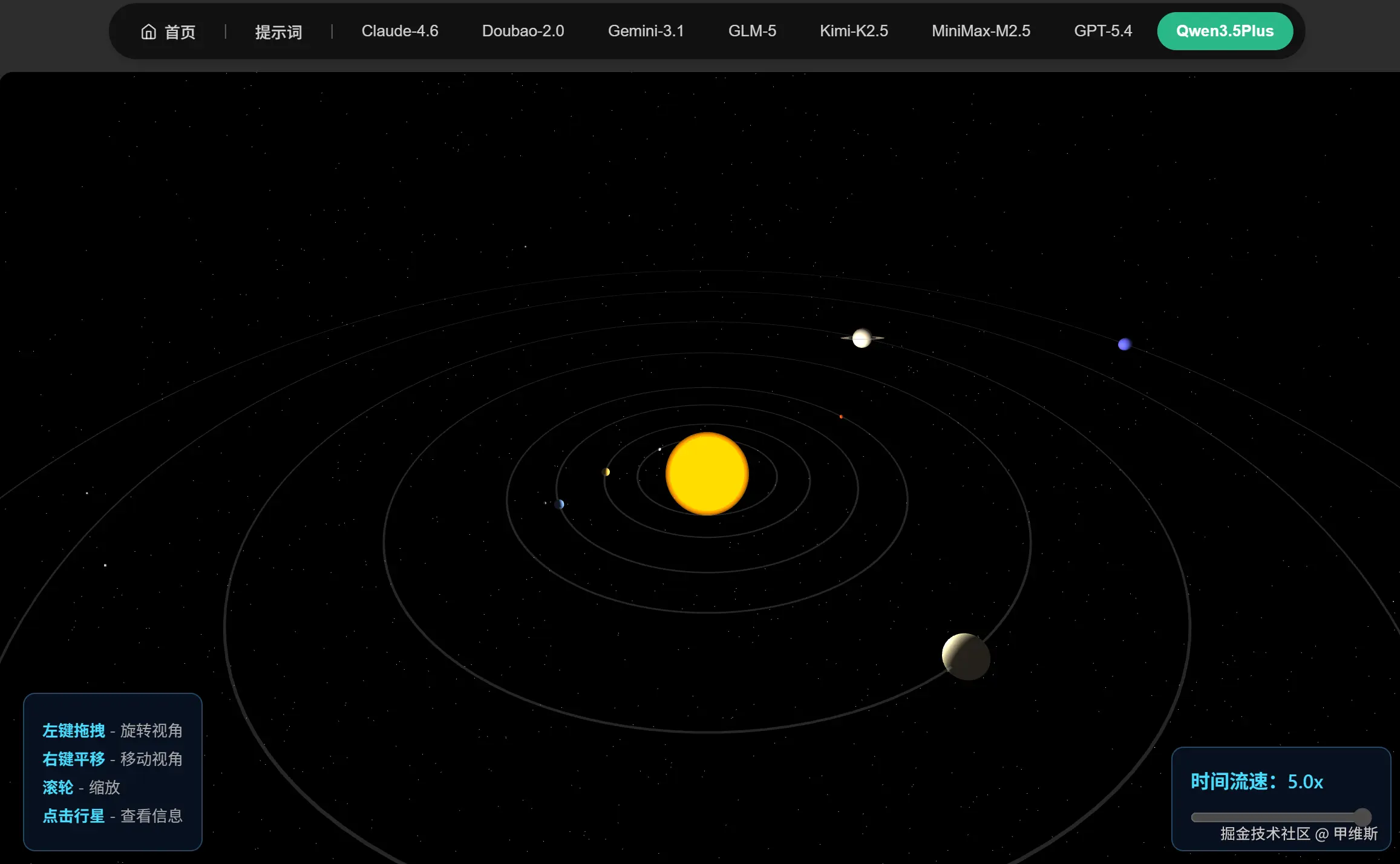Click the tiny red Mars planet

[x=841, y=416]
